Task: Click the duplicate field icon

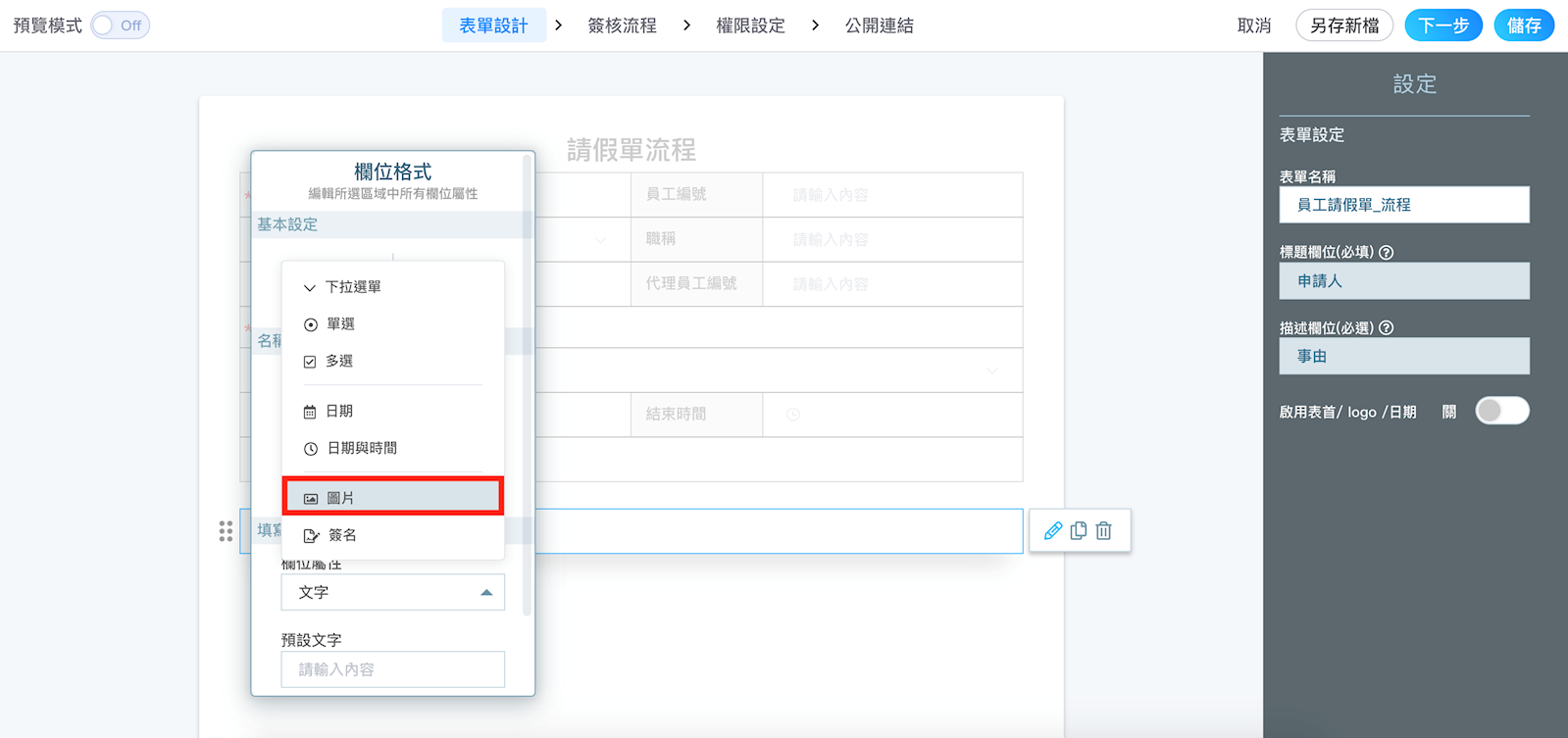Action: coord(1078,530)
